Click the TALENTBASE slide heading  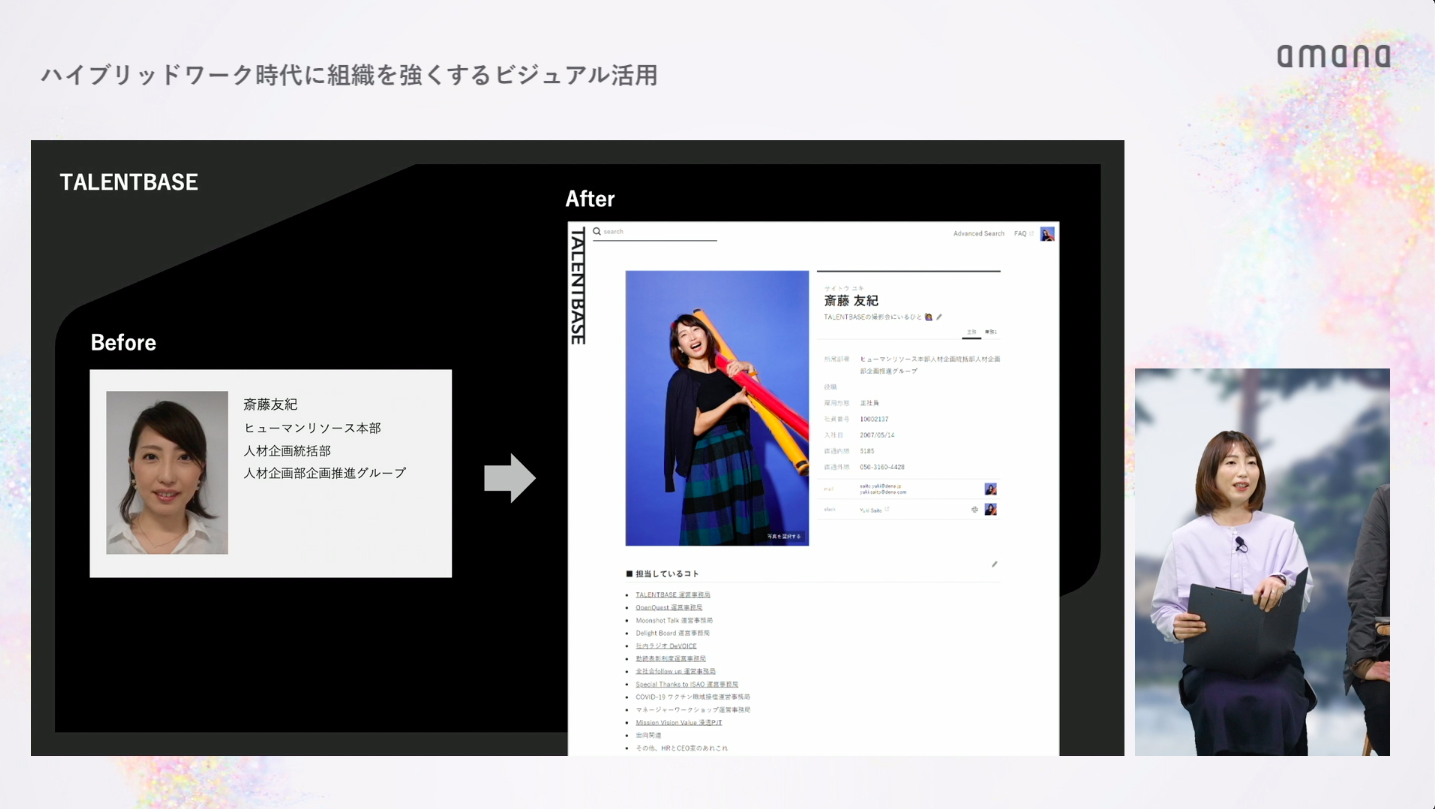(129, 182)
